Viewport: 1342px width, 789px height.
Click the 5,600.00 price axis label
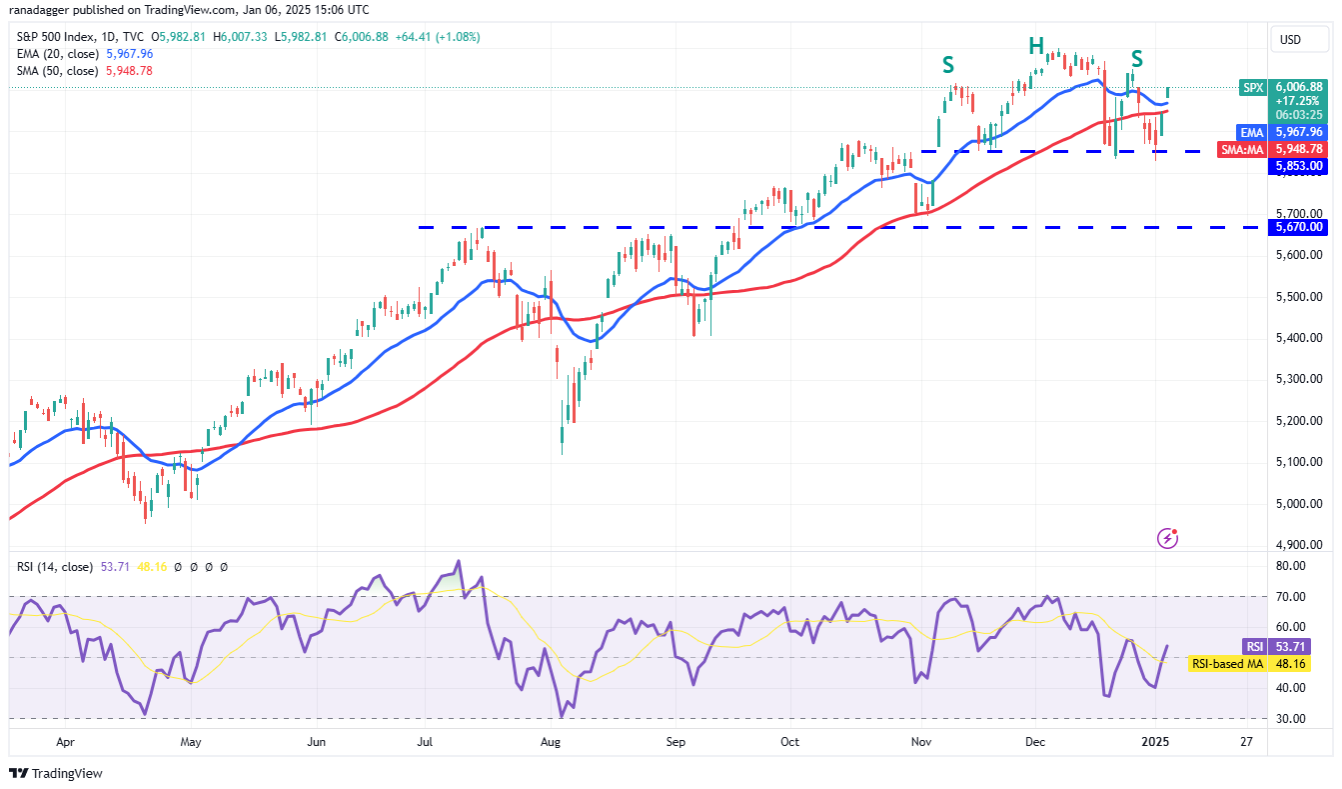1299,255
